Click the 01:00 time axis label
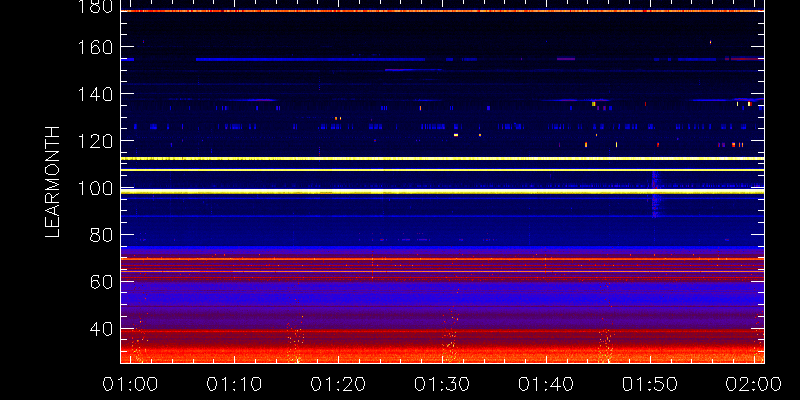800x400 pixels. point(130,384)
